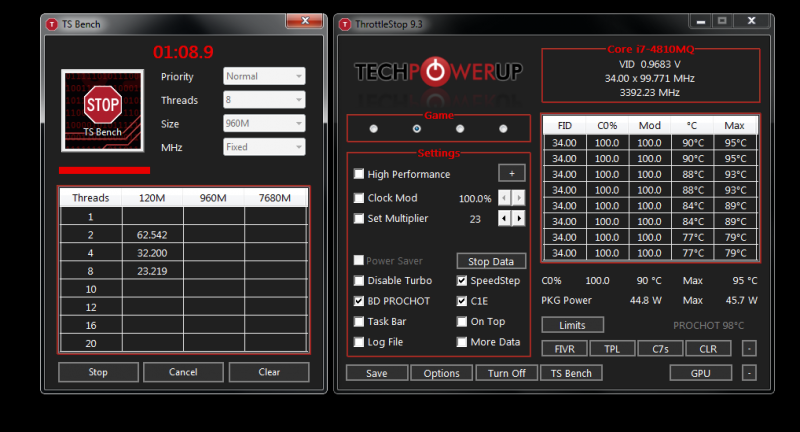Image resolution: width=800 pixels, height=432 pixels.
Task: Select the third Game profile radio button
Action: [x=460, y=129]
